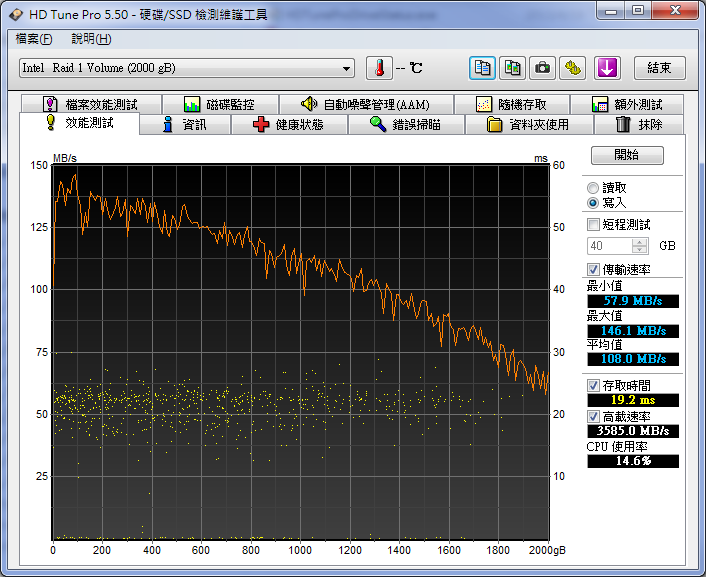Switch to the 隨機存取 tab
This screenshot has width=706, height=577.
coord(511,104)
